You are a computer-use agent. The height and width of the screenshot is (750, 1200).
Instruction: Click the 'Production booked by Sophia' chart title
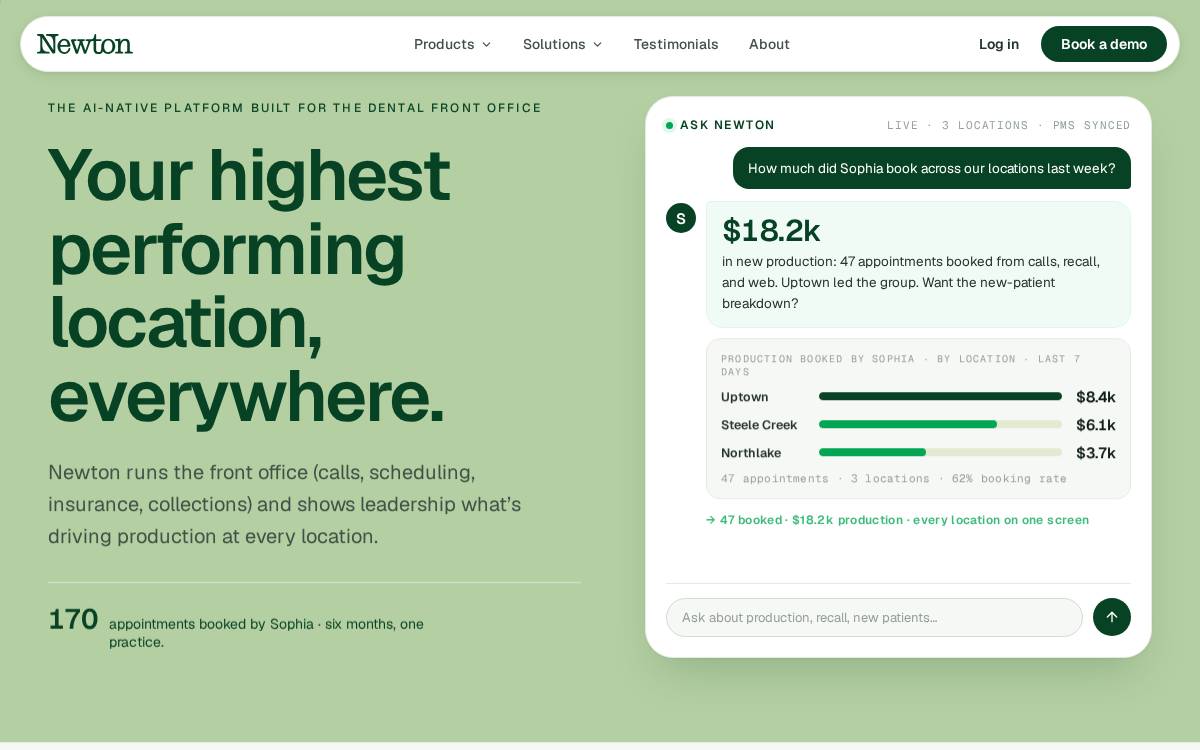[901, 365]
